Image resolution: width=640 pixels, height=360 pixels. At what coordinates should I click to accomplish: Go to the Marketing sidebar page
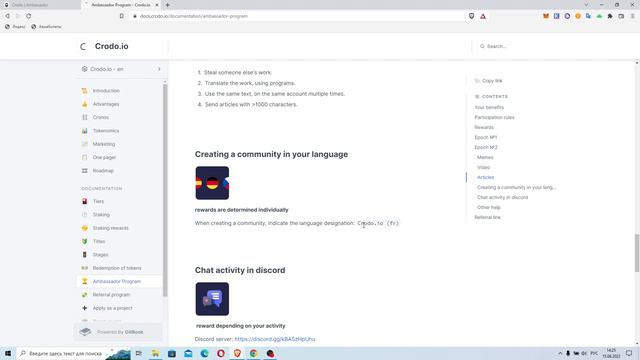click(x=104, y=144)
